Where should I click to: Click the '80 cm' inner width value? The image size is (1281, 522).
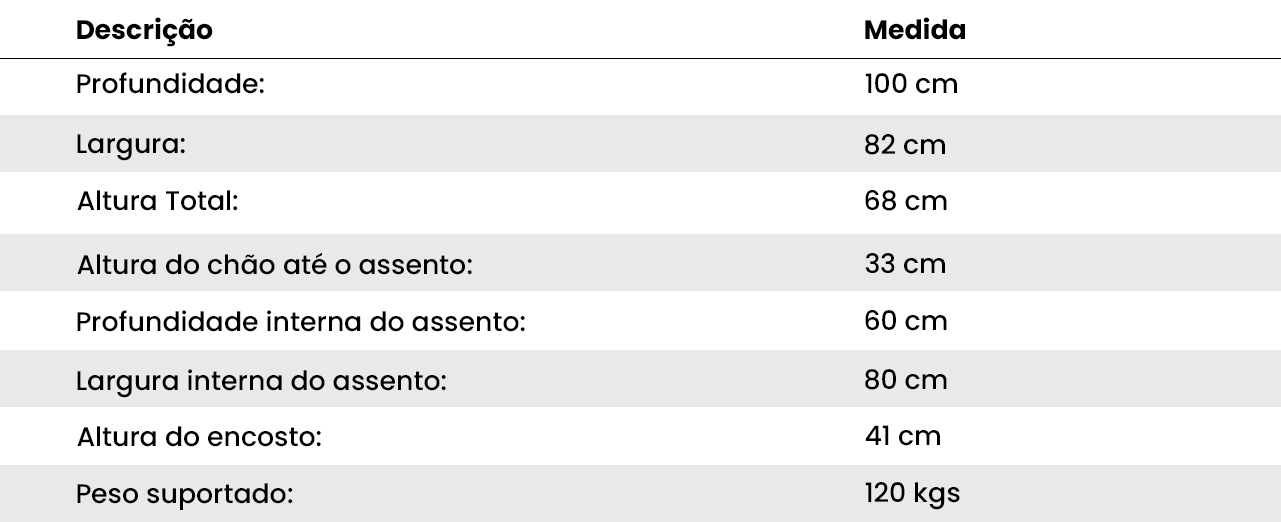coord(905,380)
